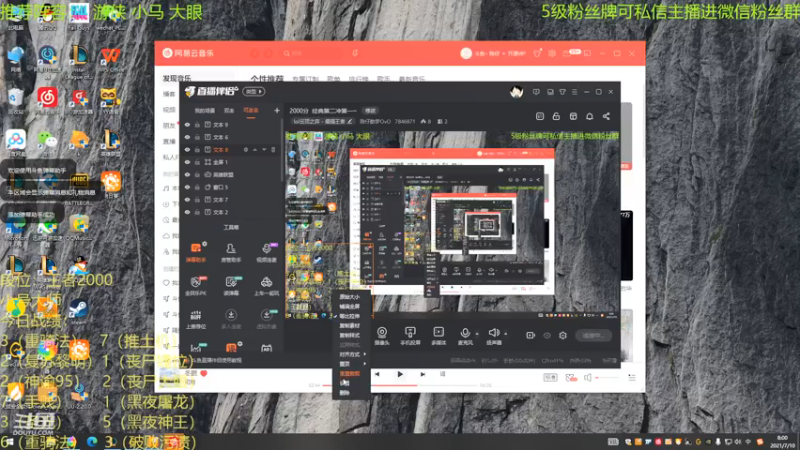Move 文本 8 source up
This screenshot has height=450, width=800.
pos(255,149)
